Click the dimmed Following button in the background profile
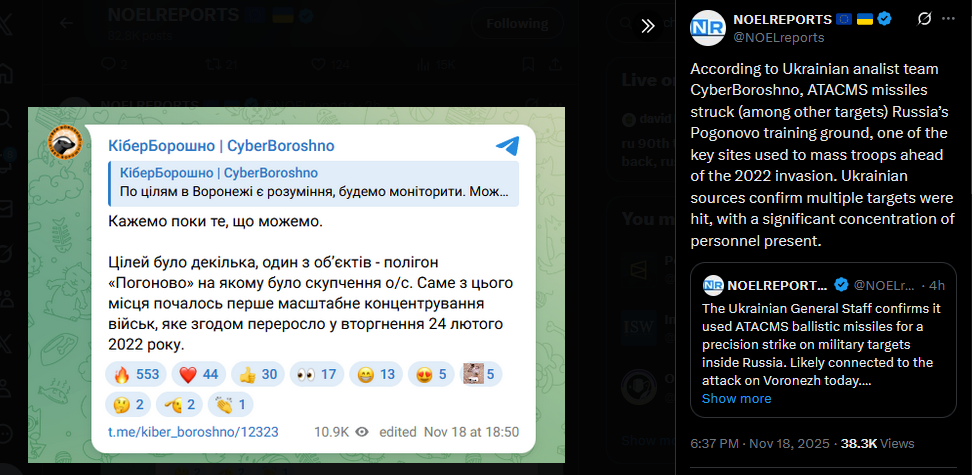This screenshot has width=972, height=475. tap(517, 24)
